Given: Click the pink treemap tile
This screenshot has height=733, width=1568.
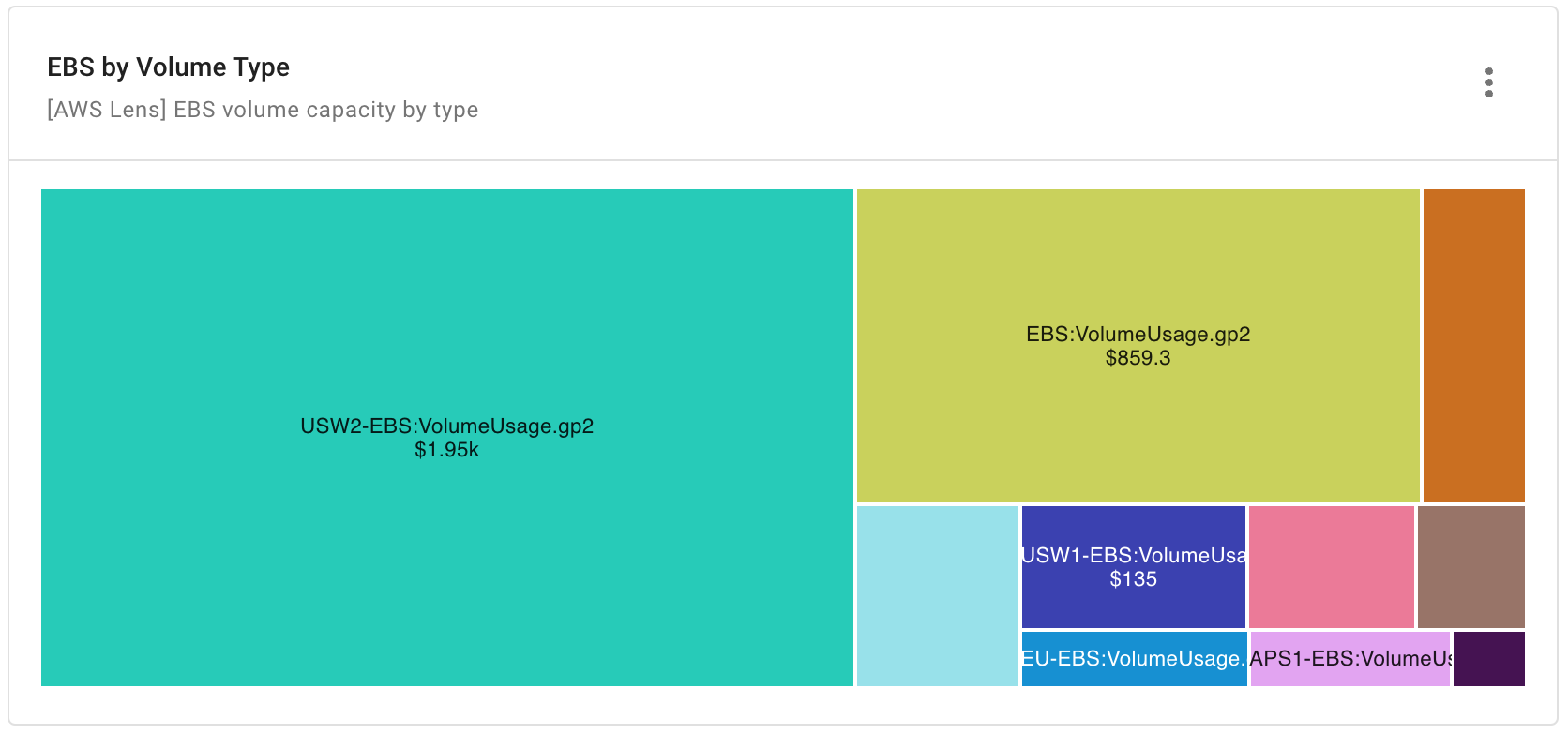Looking at the screenshot, I should pos(1331,567).
